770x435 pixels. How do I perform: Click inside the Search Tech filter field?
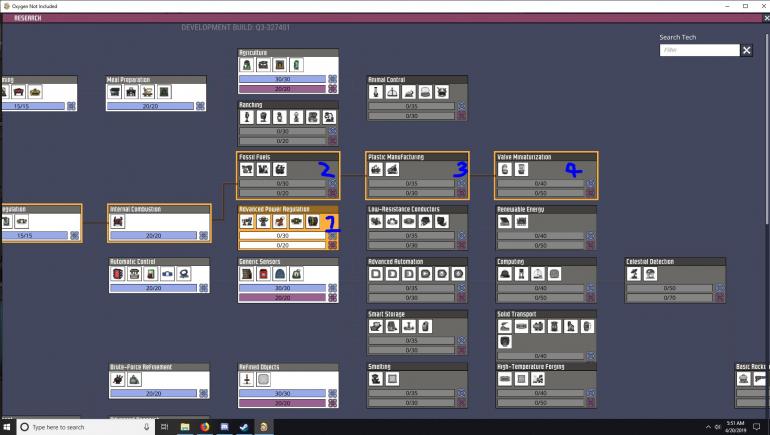point(699,50)
